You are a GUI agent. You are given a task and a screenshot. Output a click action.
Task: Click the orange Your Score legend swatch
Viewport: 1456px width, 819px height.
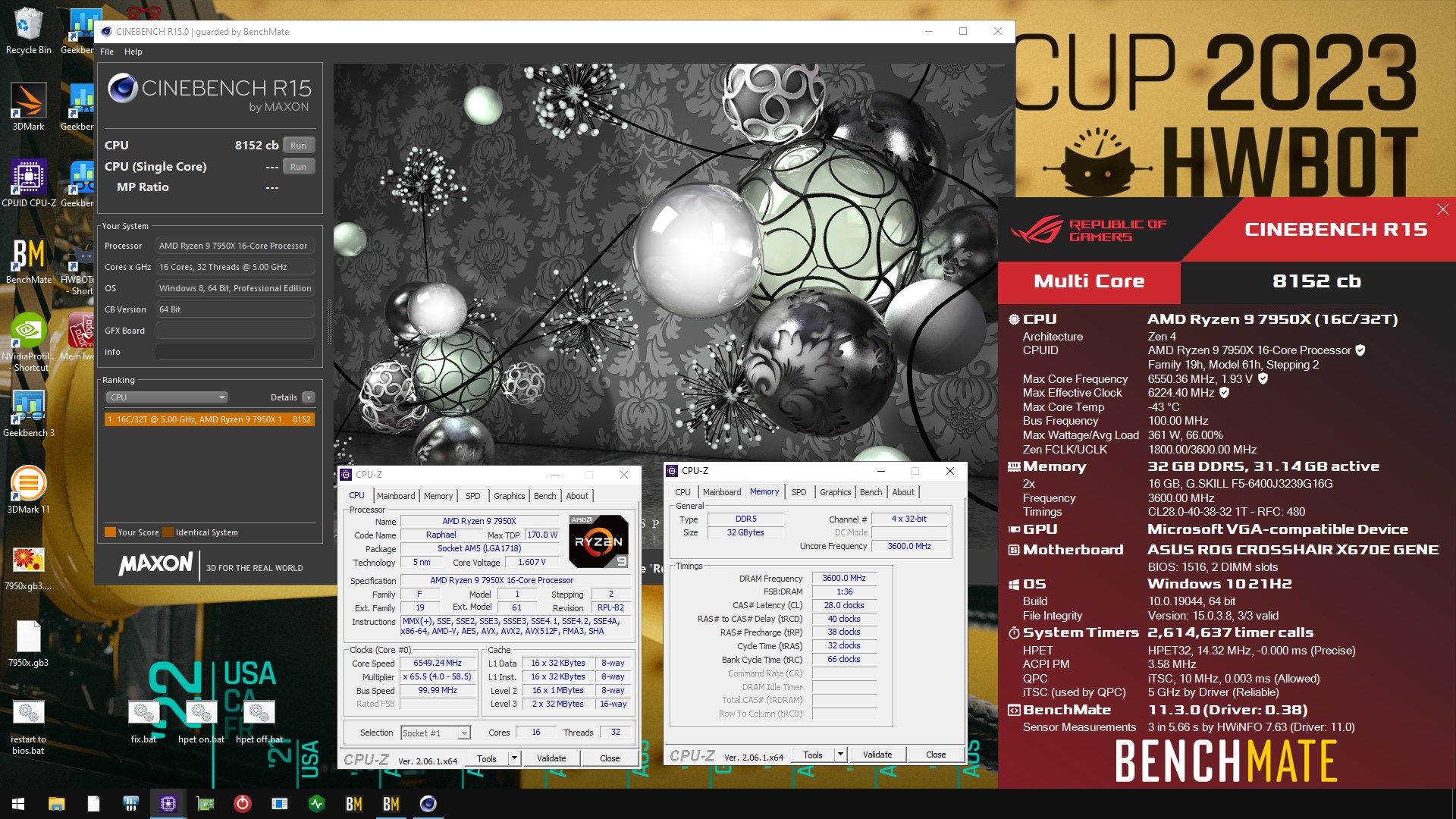(x=110, y=532)
